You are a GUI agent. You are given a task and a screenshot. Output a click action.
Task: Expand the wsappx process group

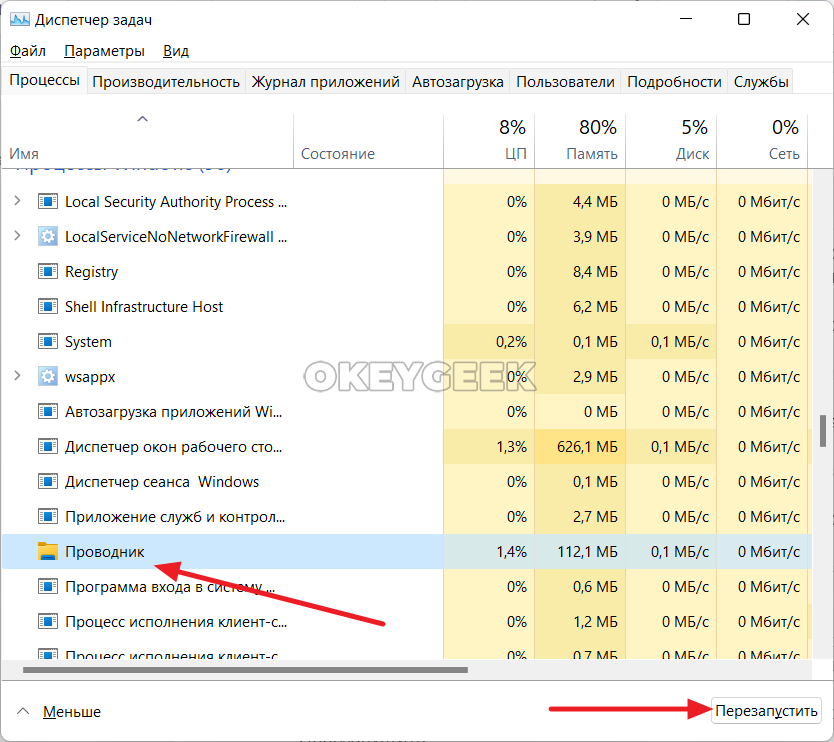(x=17, y=376)
